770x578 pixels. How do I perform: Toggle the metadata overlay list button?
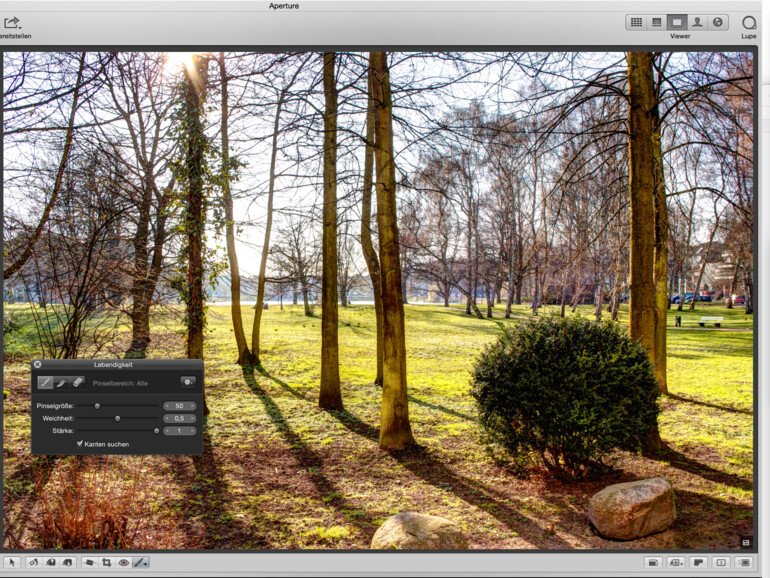pos(744,562)
